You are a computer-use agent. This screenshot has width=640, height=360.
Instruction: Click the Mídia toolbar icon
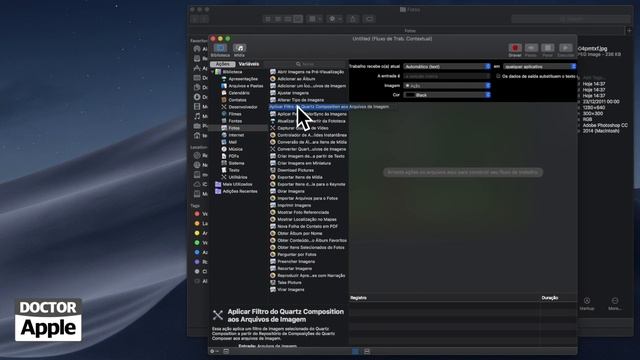pyautogui.click(x=240, y=48)
